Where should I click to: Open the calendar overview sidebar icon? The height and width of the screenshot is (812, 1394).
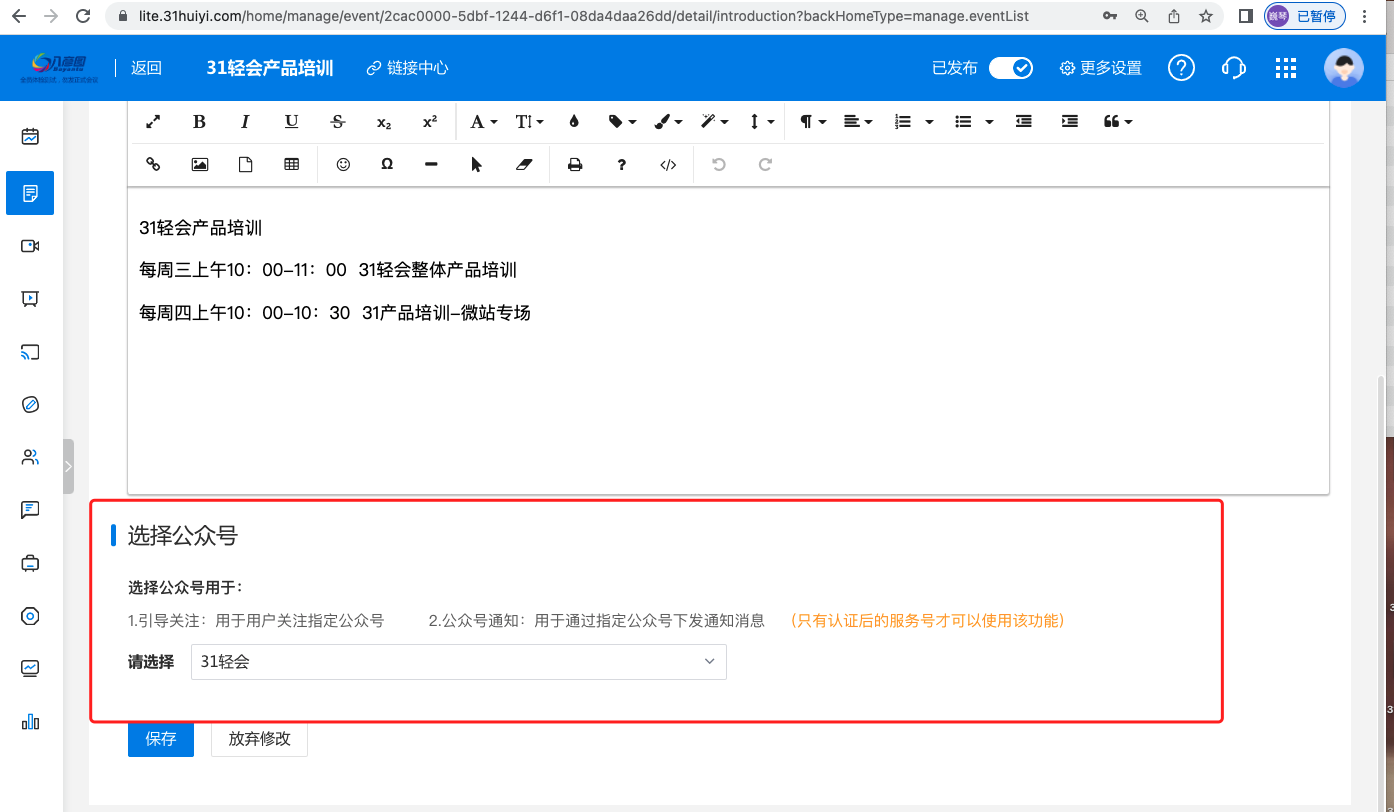coord(30,137)
